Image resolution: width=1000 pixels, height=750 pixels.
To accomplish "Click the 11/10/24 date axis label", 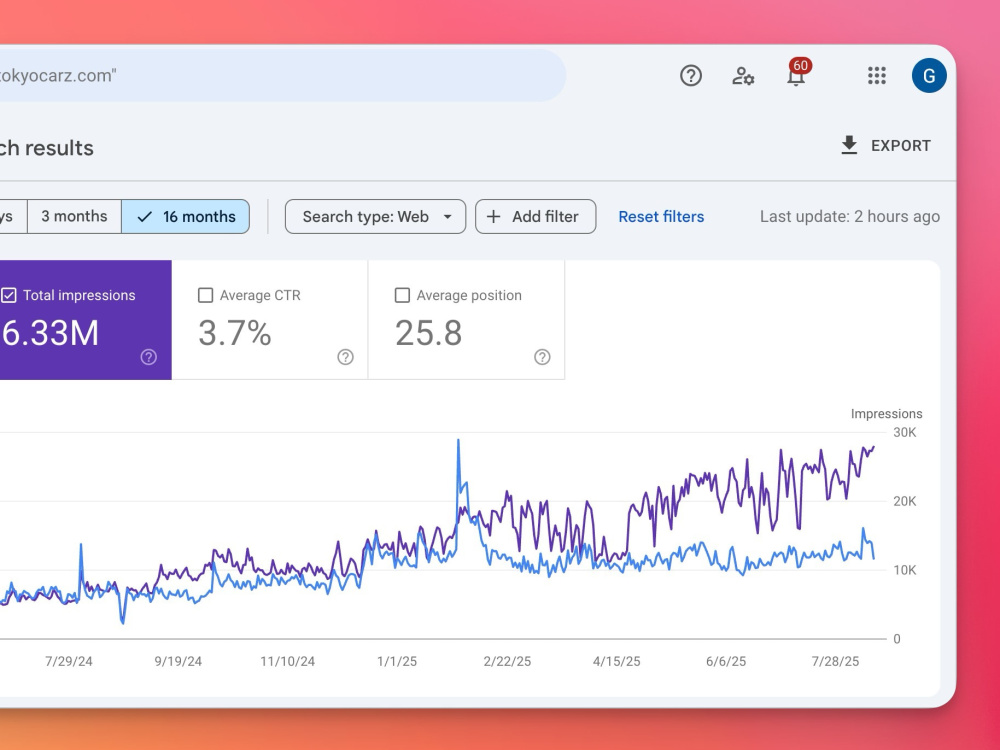I will tap(288, 661).
